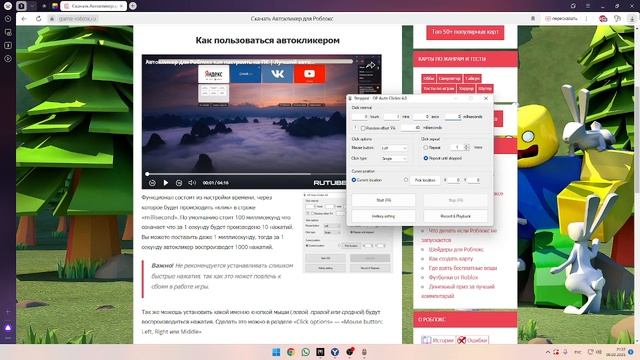The height and width of the screenshot is (360, 640).
Task: Skip forward with the video forward icon
Action: coord(179,183)
